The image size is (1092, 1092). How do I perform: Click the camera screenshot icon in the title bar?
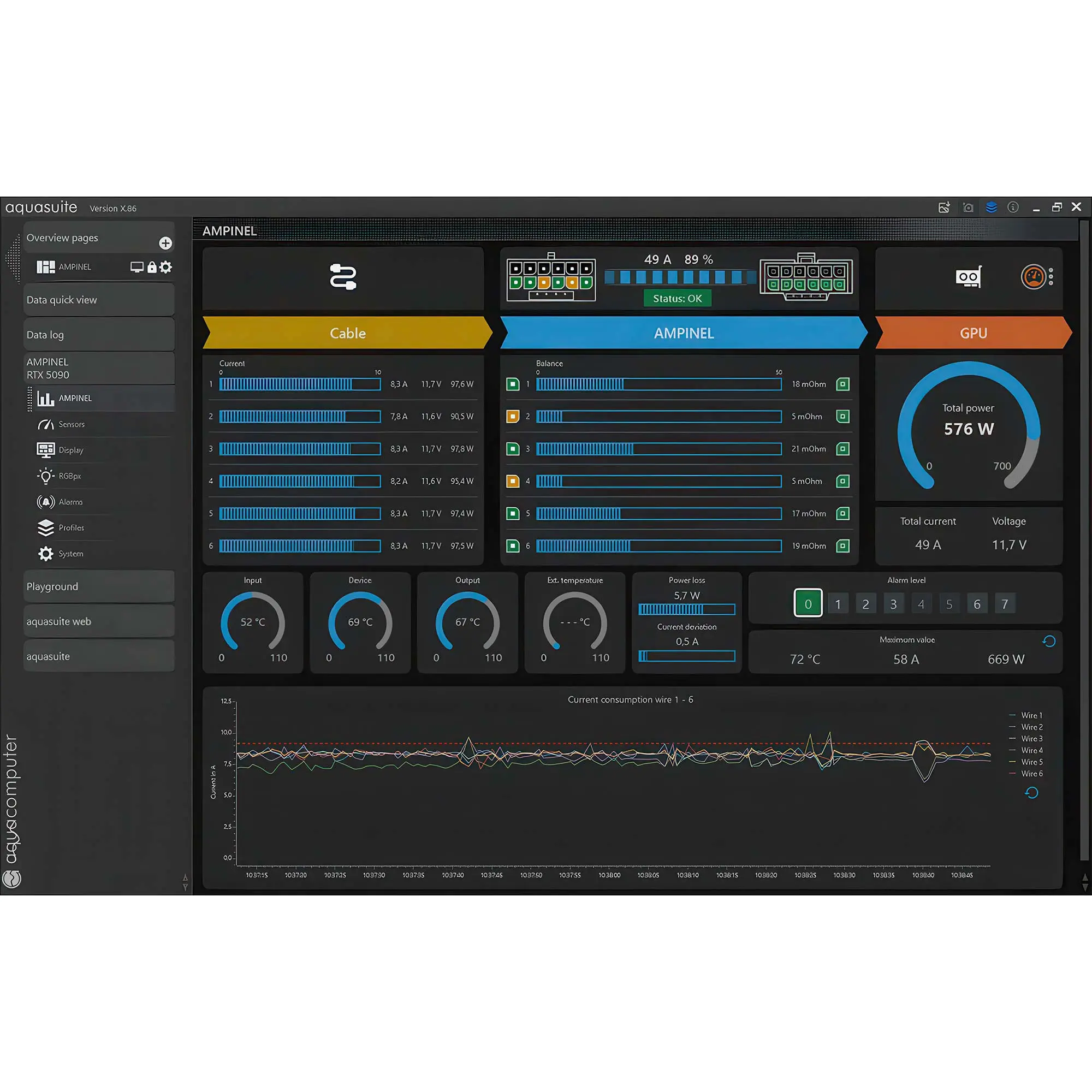point(968,207)
